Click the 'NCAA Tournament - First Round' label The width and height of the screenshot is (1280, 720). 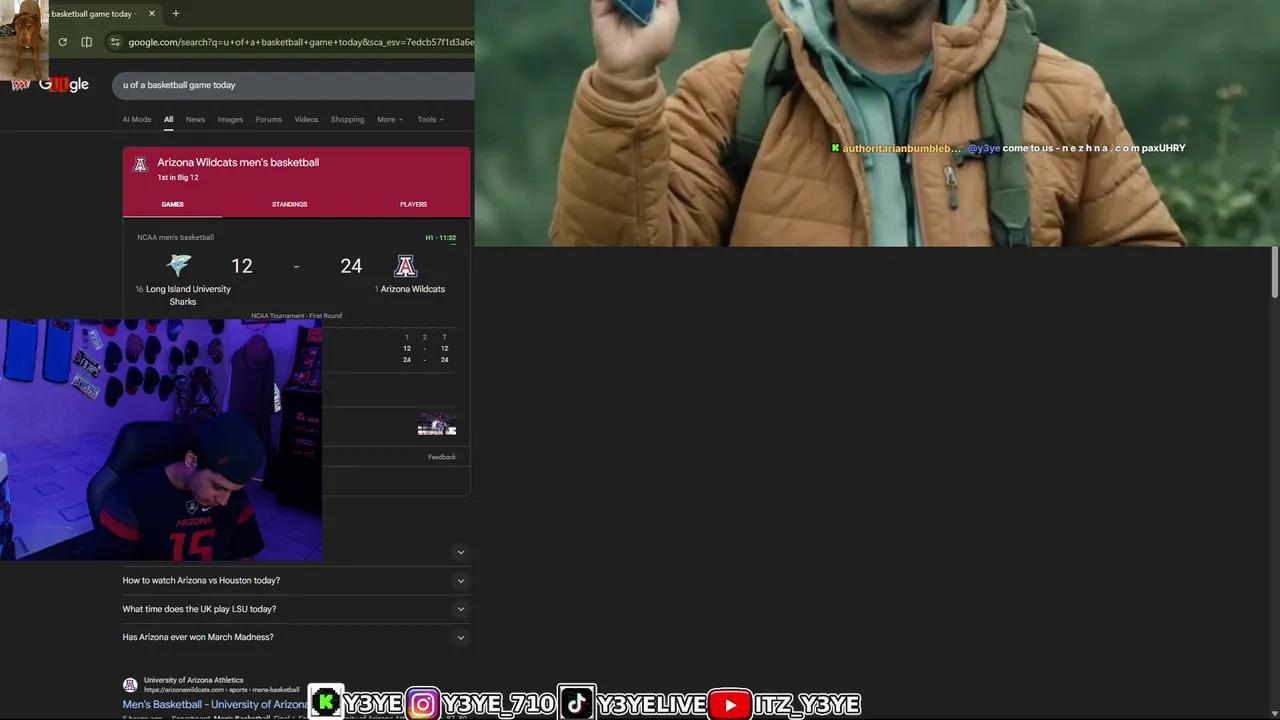[x=296, y=316]
